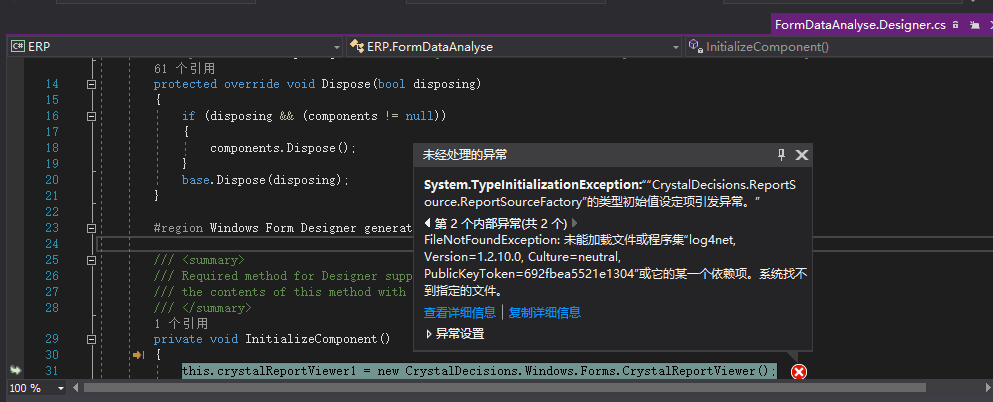The image size is (993, 402).
Task: Click the System.TypeInitializationException message text
Action: [609, 194]
